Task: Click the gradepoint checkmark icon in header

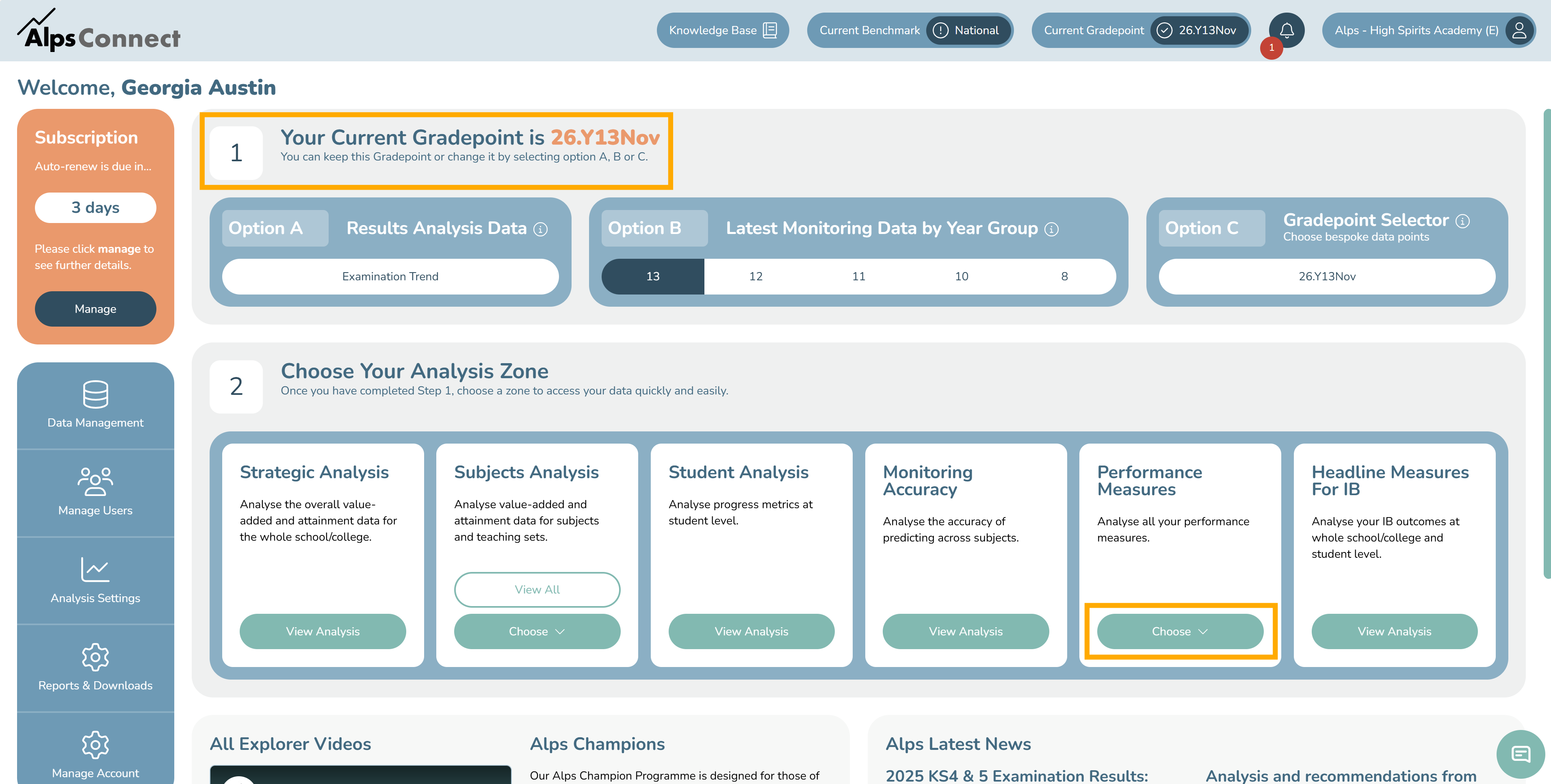Action: (x=1164, y=30)
